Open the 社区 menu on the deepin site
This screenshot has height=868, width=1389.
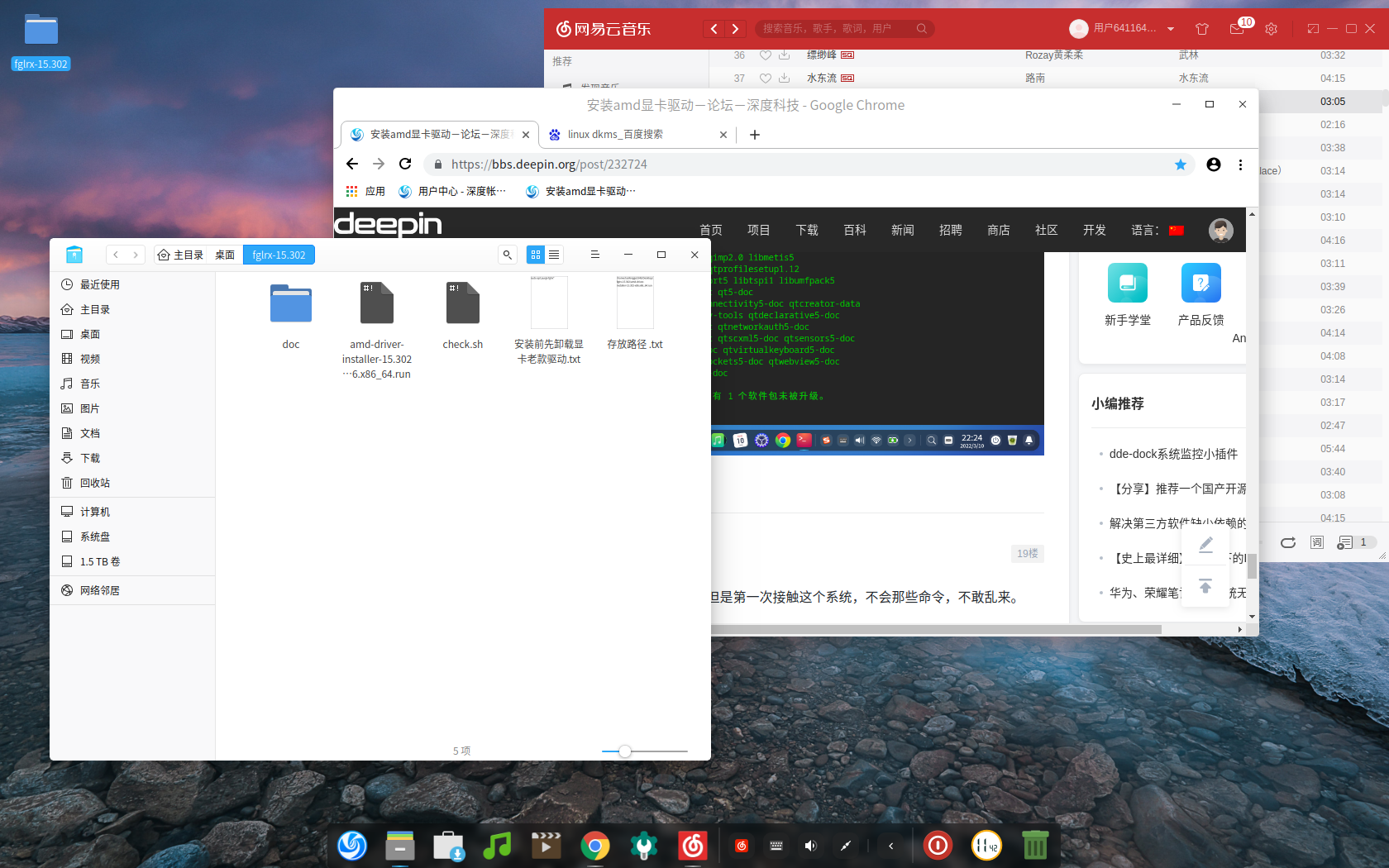click(1046, 231)
